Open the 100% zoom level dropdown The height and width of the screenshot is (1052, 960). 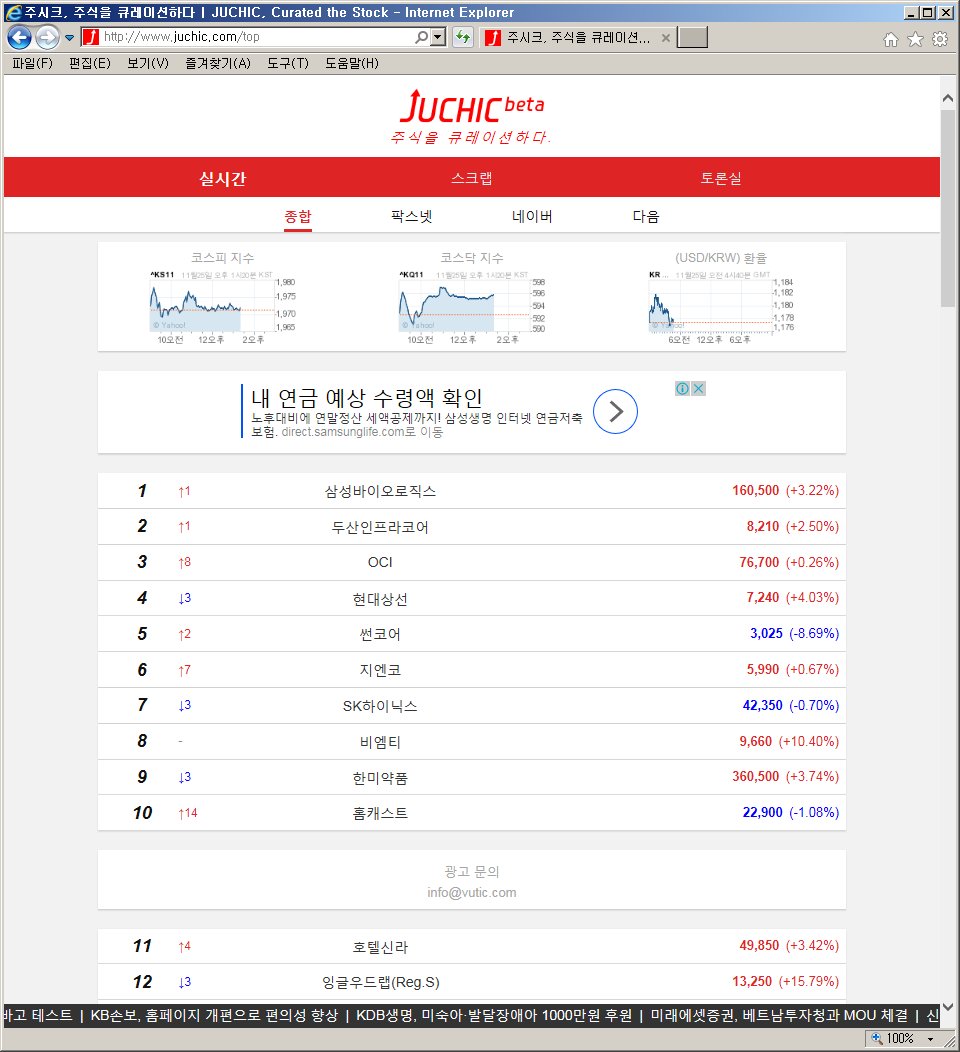[x=930, y=1039]
